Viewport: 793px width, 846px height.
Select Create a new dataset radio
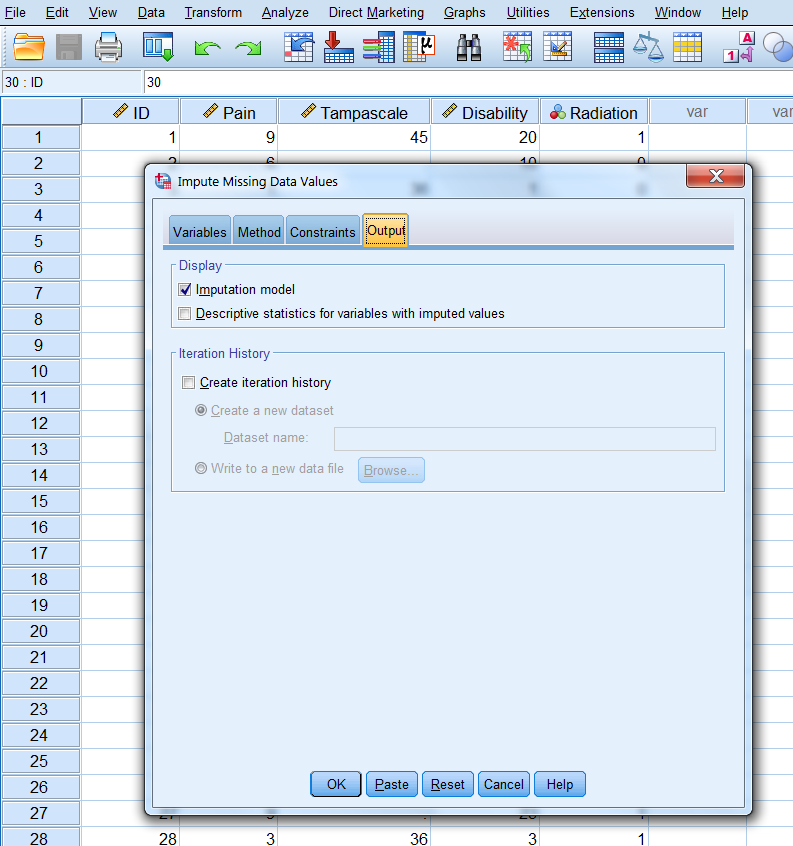pyautogui.click(x=201, y=411)
